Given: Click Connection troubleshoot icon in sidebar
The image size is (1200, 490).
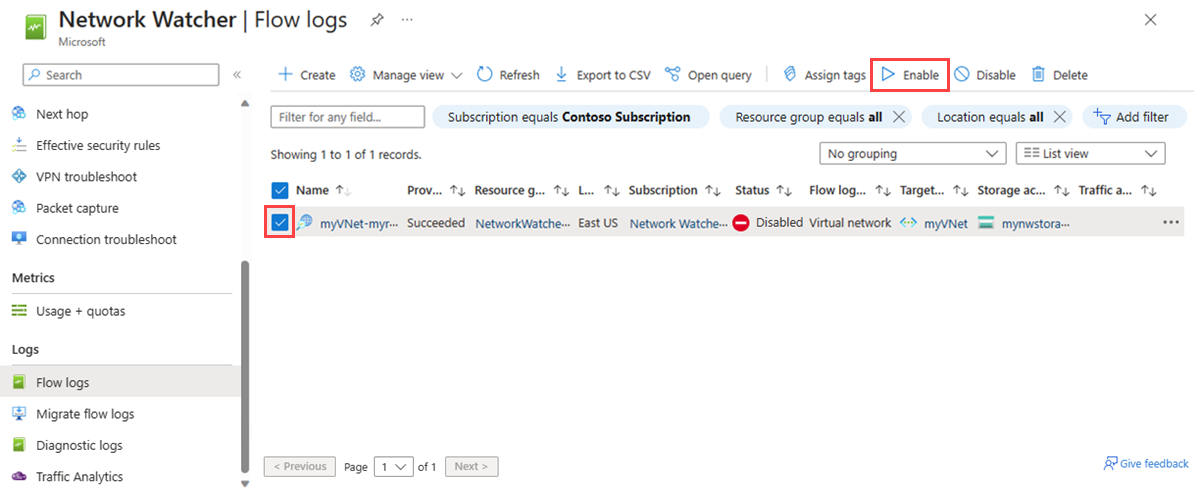Looking at the screenshot, I should [19, 239].
